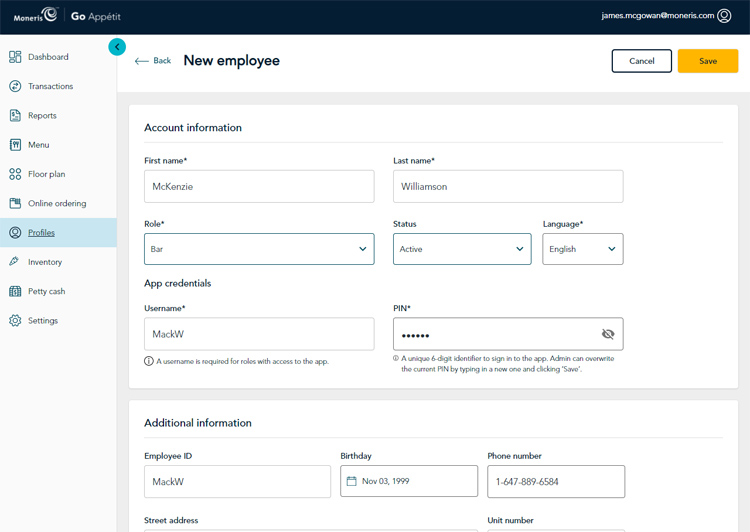Click Go Appétit product title
Screen dimensions: 750x532
pyautogui.click(x=96, y=16)
